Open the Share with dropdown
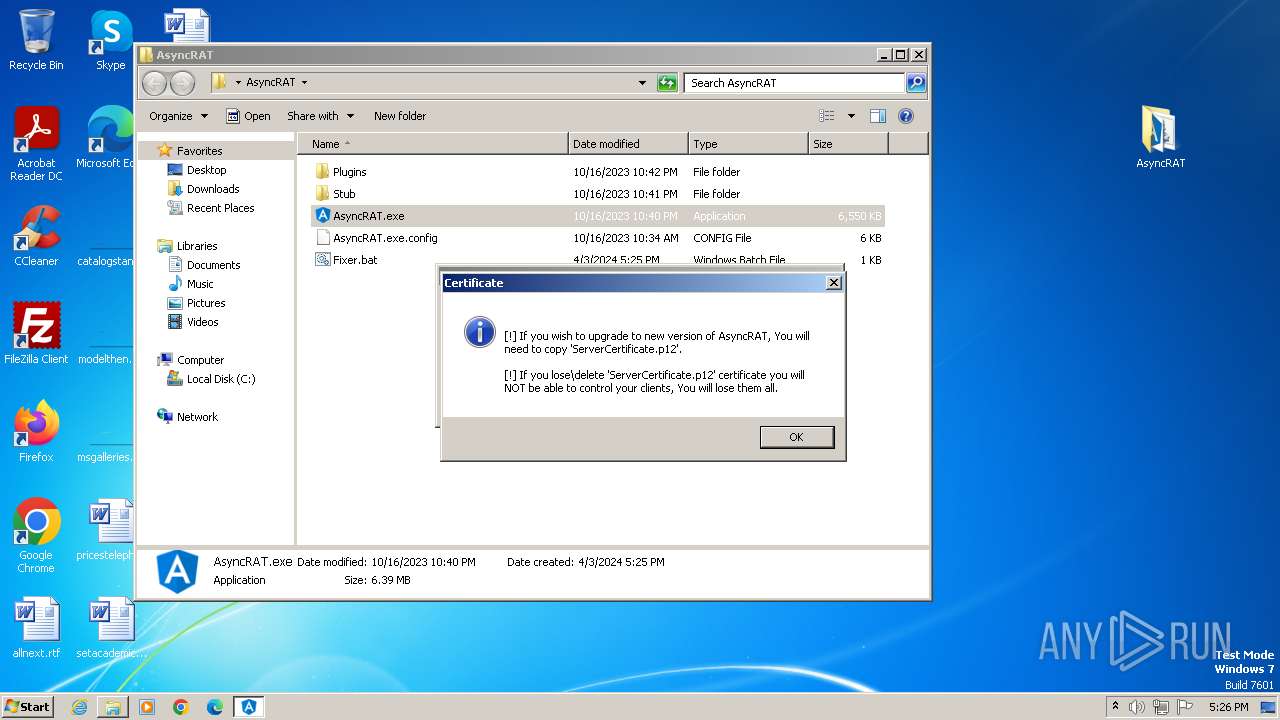The image size is (1280, 720). click(x=319, y=116)
